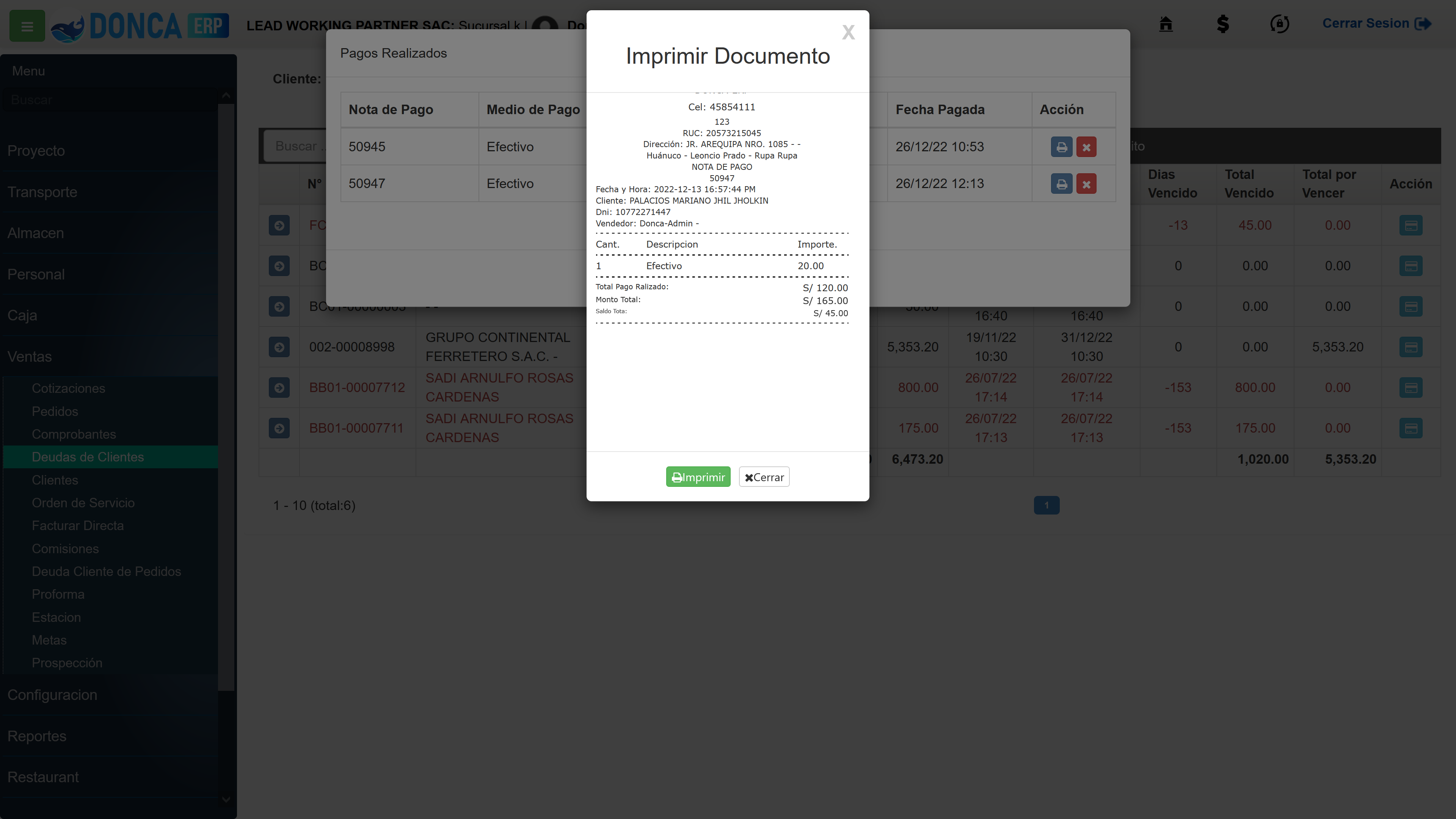Expand row BB01-00007712 arrow icon
Image resolution: width=1456 pixels, height=819 pixels.
coord(279,388)
